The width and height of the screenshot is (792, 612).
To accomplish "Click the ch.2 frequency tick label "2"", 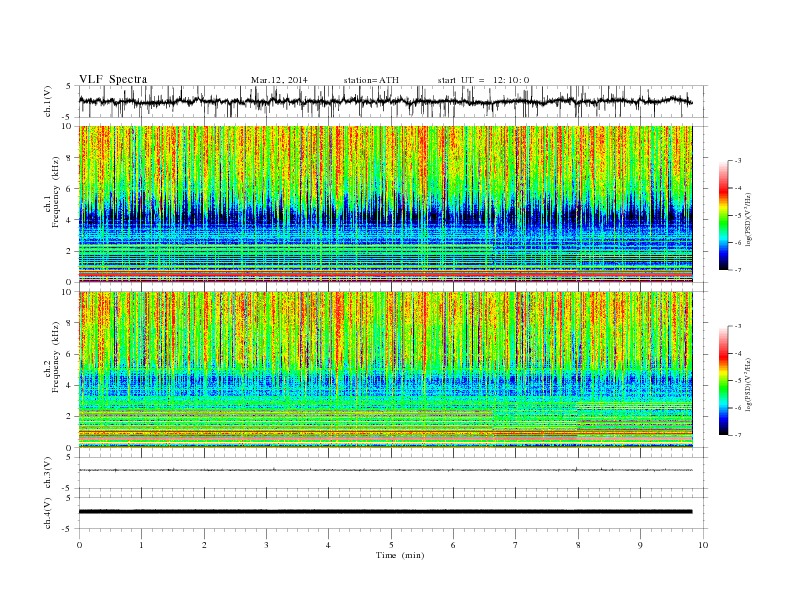I will click(70, 416).
